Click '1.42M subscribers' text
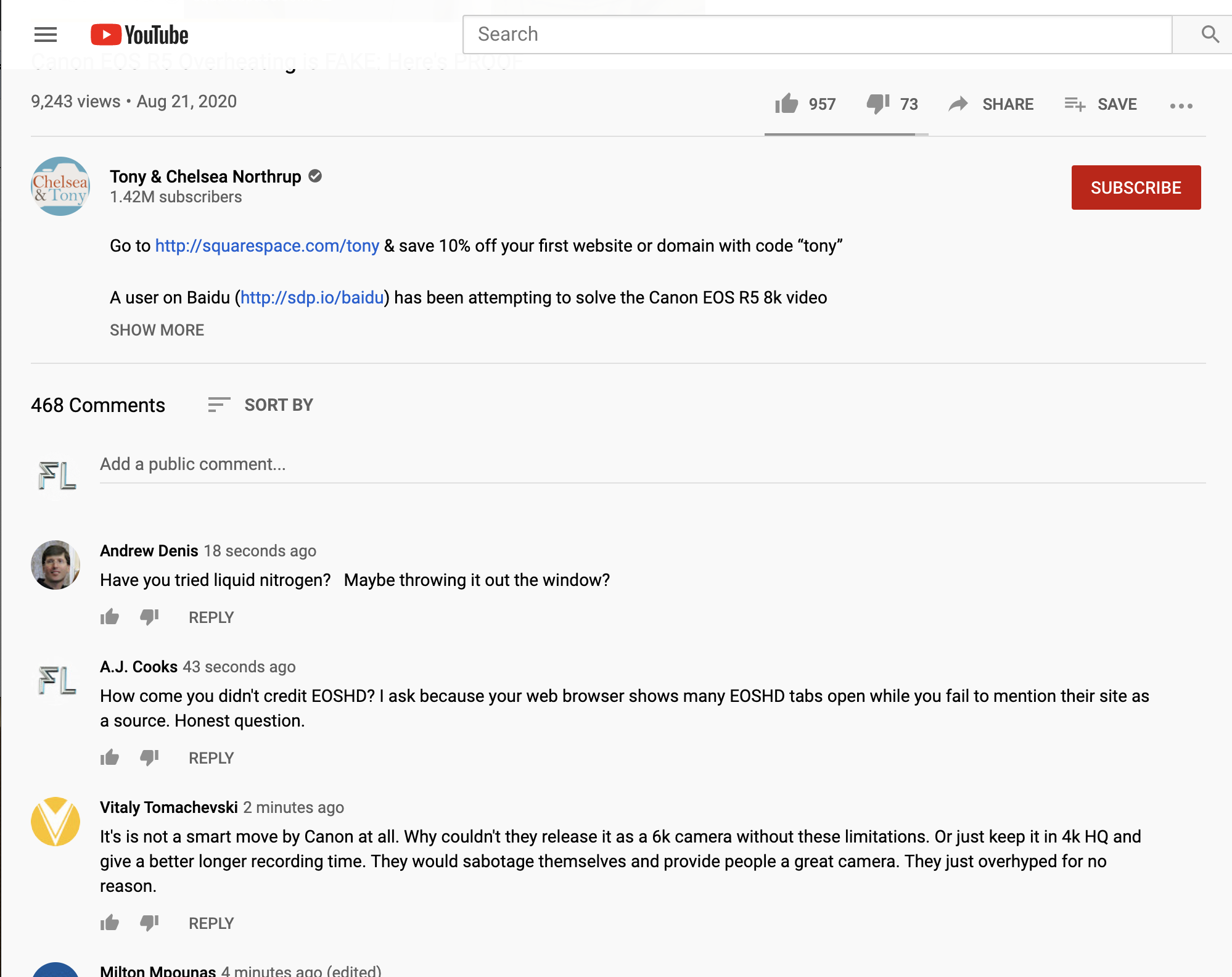This screenshot has width=1232, height=977. point(176,197)
